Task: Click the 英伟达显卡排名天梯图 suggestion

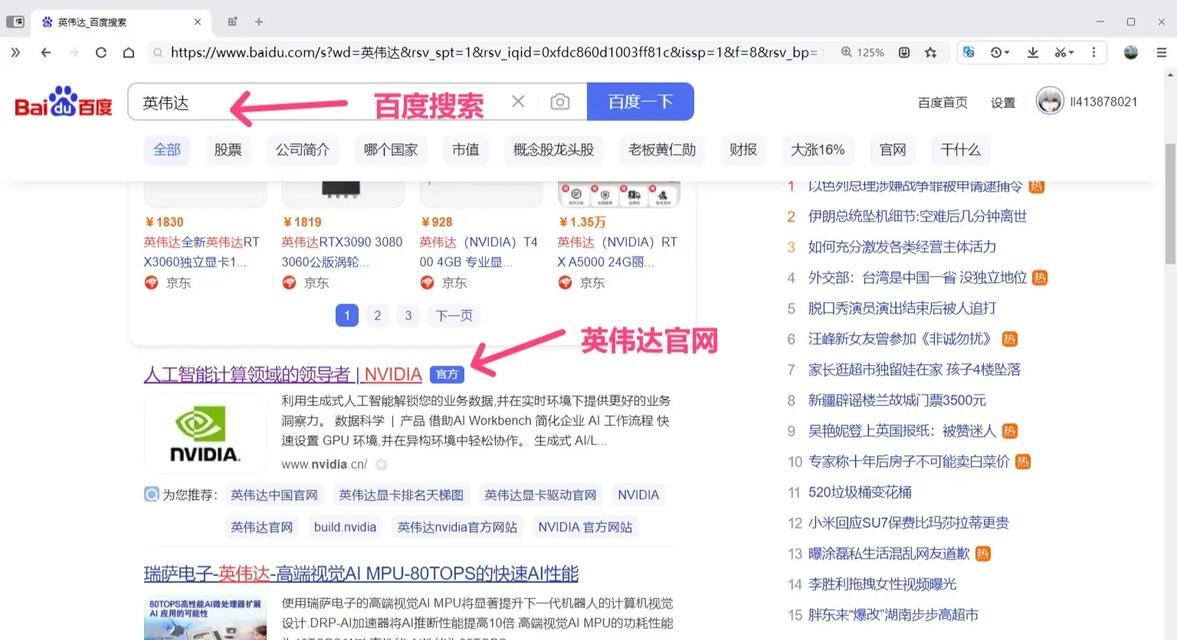Action: click(401, 495)
